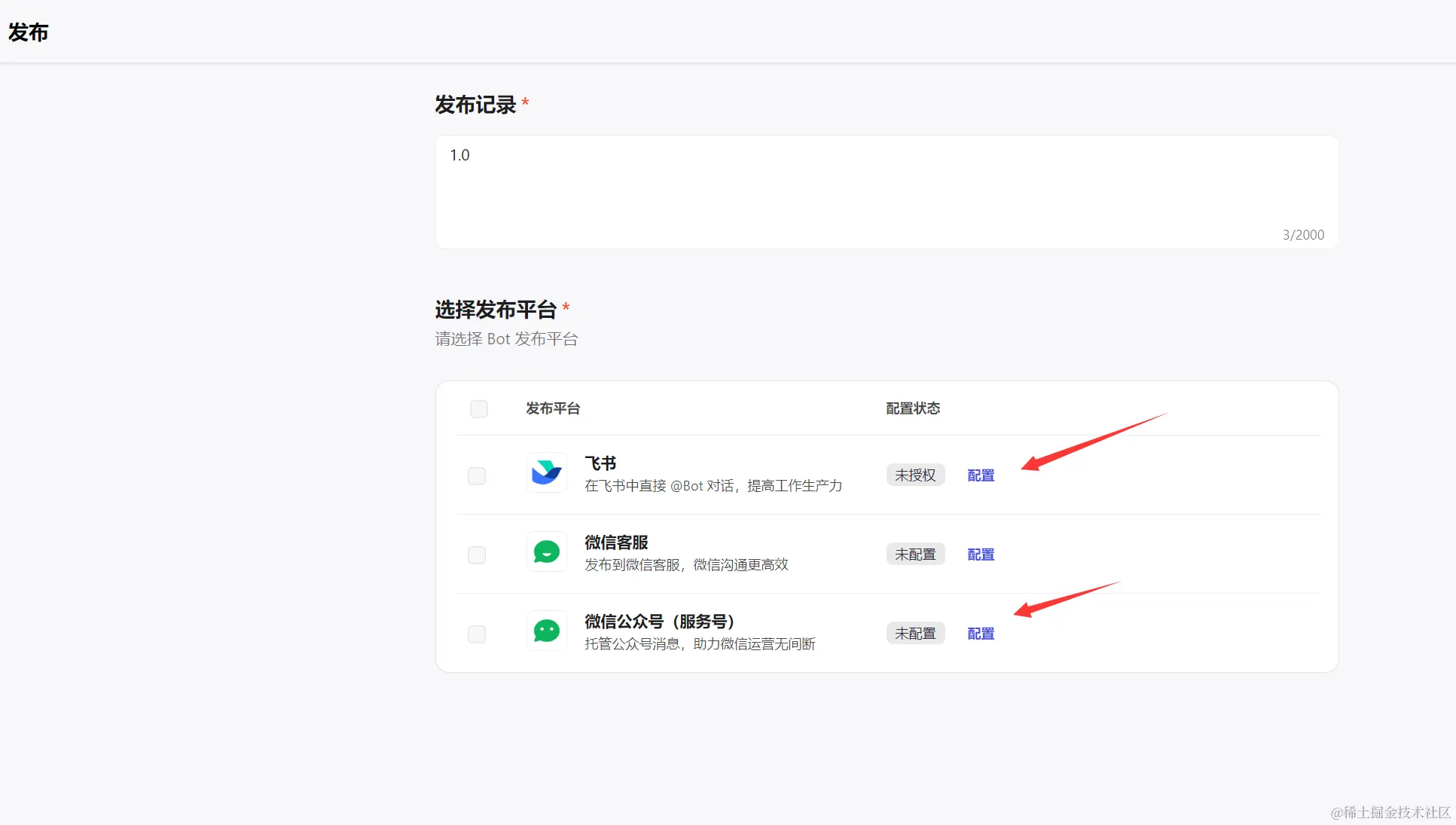Check the 微信客服 platform checkbox

pyautogui.click(x=477, y=555)
